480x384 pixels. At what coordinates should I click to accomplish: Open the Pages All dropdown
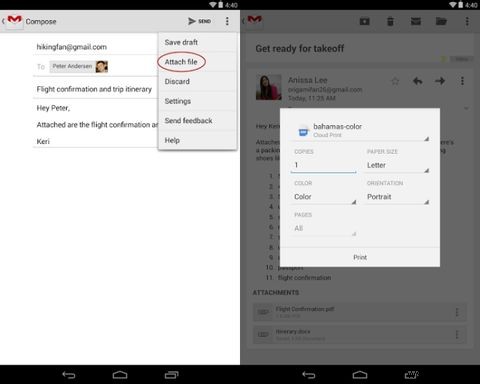(x=324, y=229)
